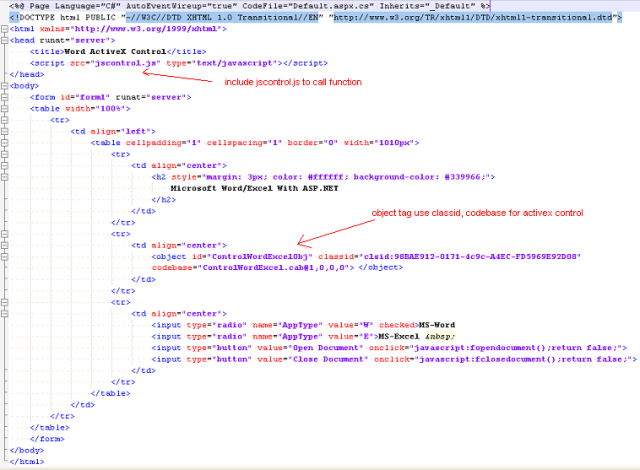Click the type value "text/javascript"
Screen dimensions: 640x470
pos(234,63)
